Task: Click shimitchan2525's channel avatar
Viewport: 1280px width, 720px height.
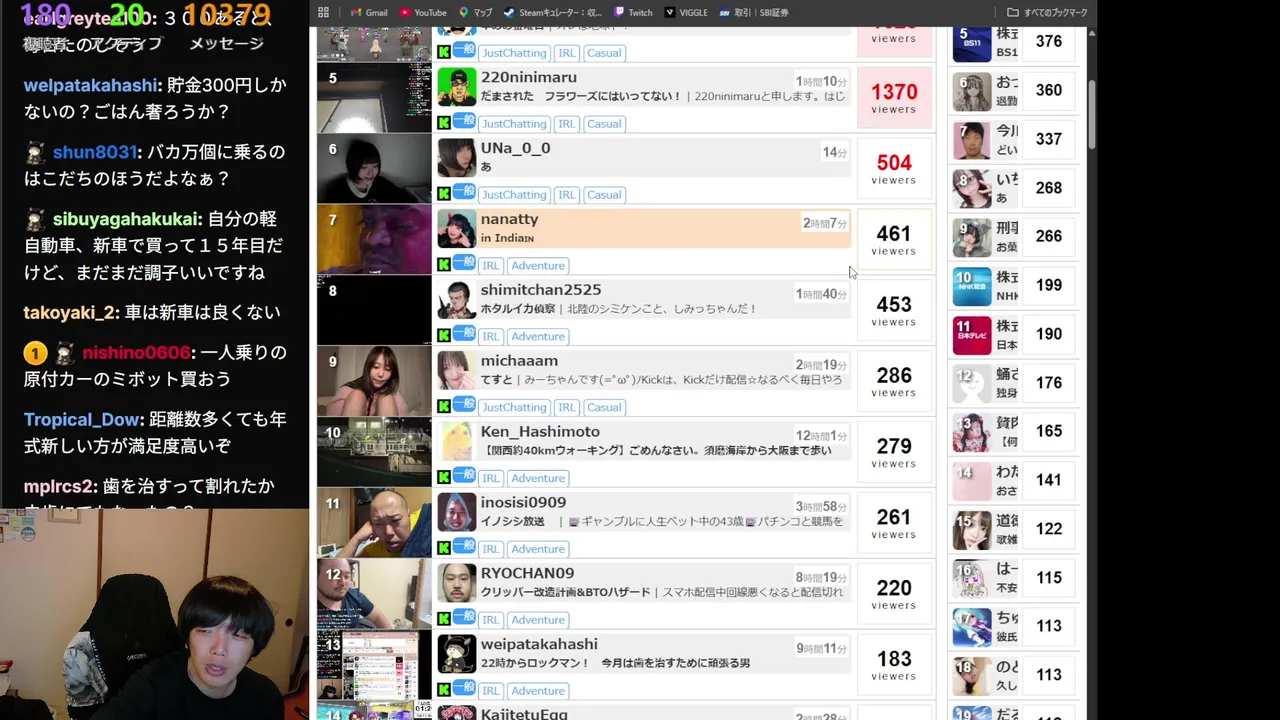Action: click(x=457, y=300)
